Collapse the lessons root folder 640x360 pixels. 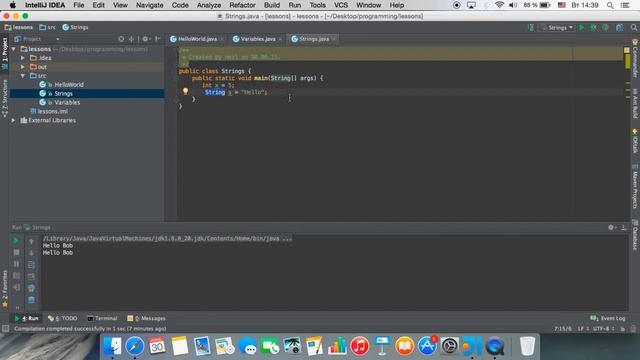13,49
